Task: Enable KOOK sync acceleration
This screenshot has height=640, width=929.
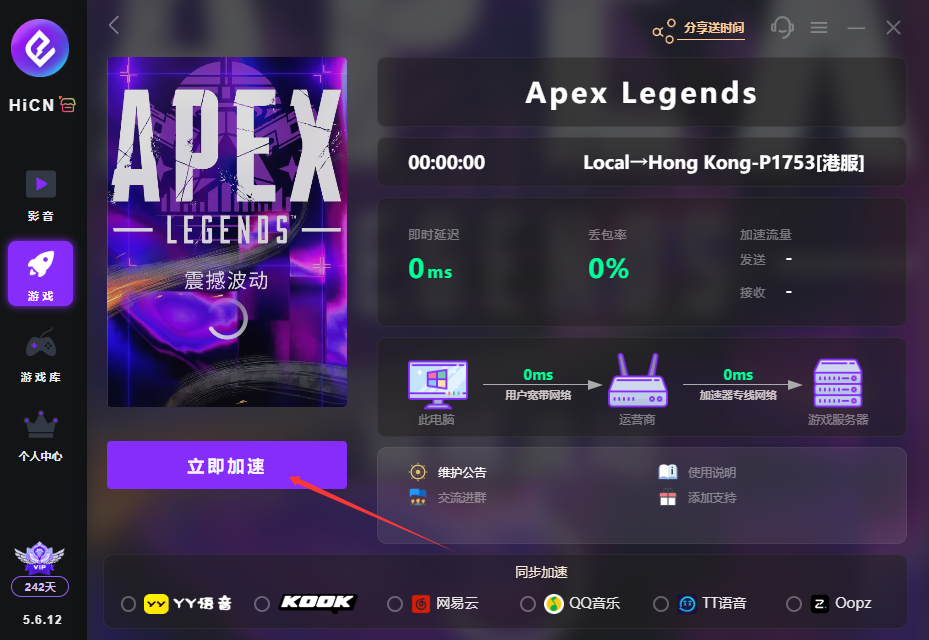Action: tap(261, 604)
